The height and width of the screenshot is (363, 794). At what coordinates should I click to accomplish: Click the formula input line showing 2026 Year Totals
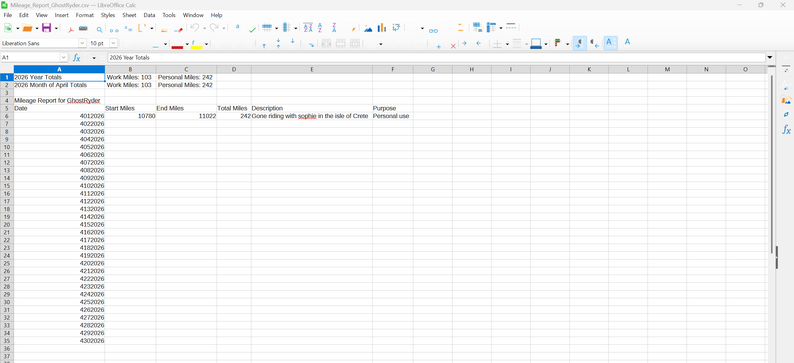[x=436, y=58]
